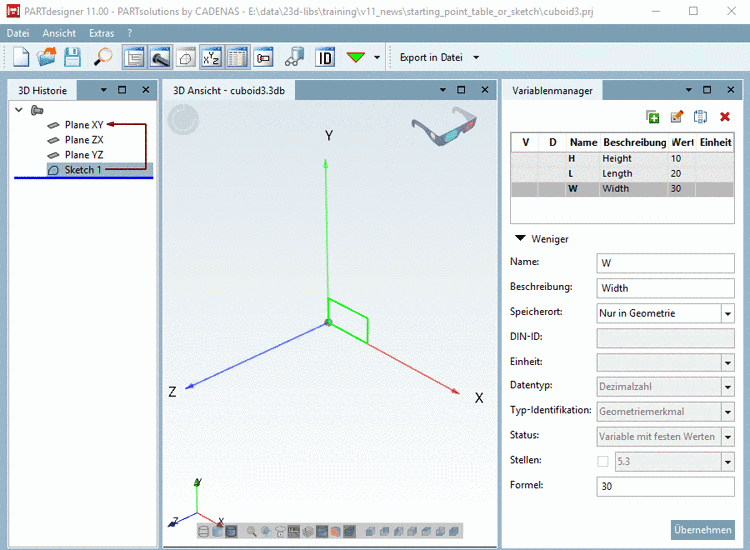Screen dimensions: 750x550
Task: Delete variable with red X icon
Action: (725, 117)
